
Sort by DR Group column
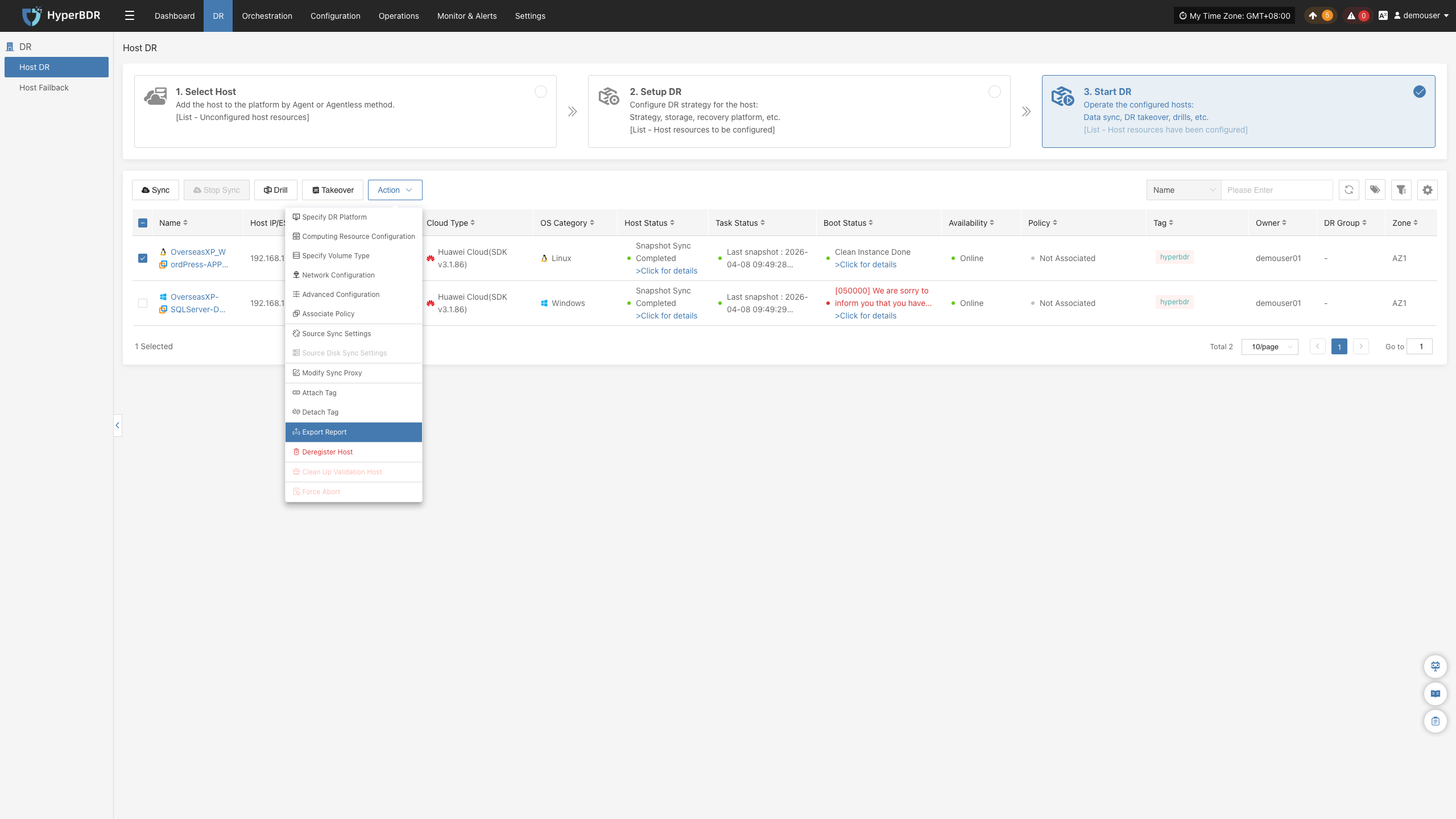click(1364, 223)
